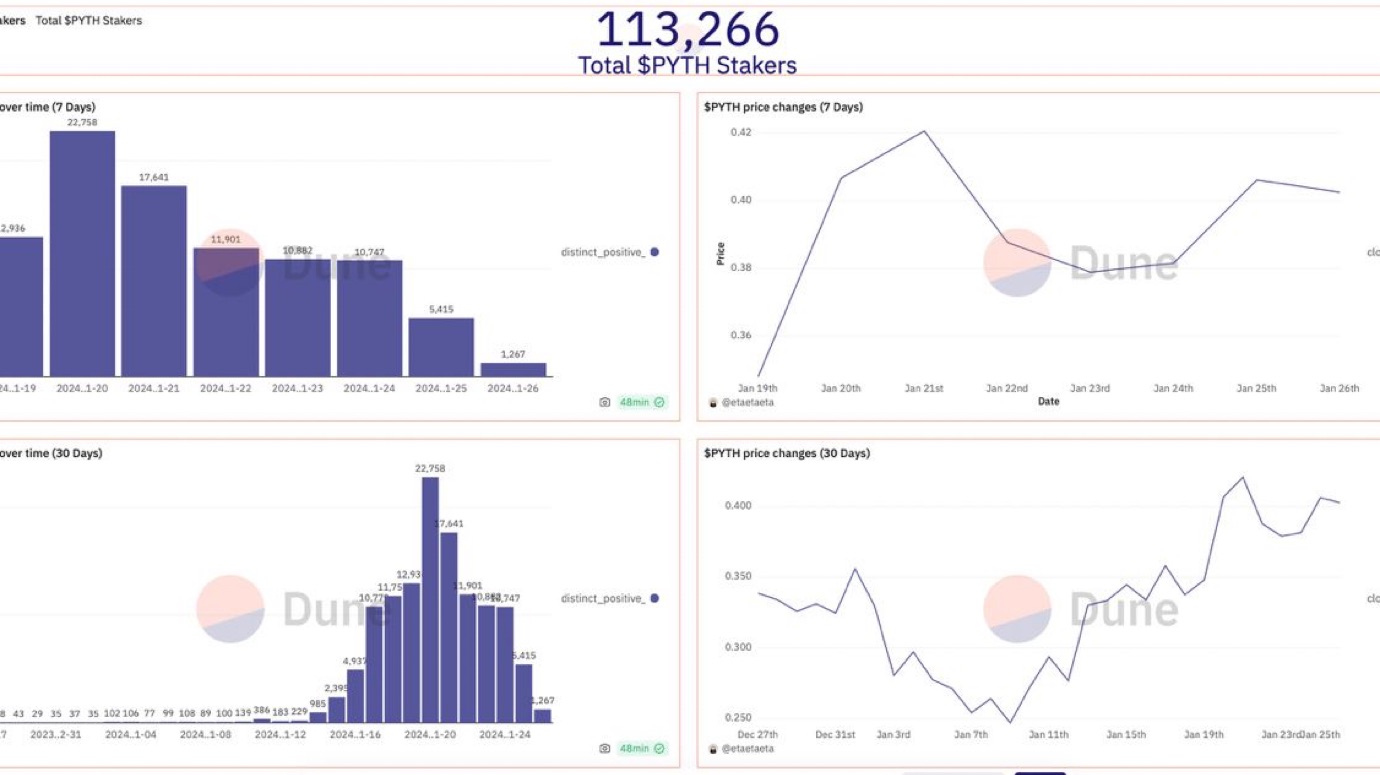Click the camera screenshot icon on the 7 Days stakers chart
This screenshot has width=1380, height=775.
pos(604,402)
